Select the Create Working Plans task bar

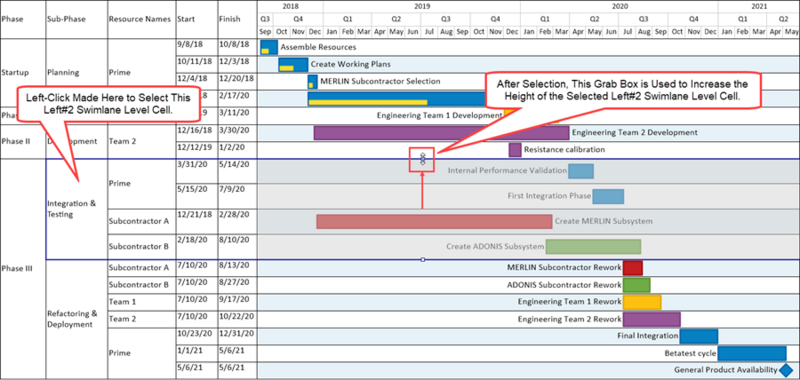[293, 65]
